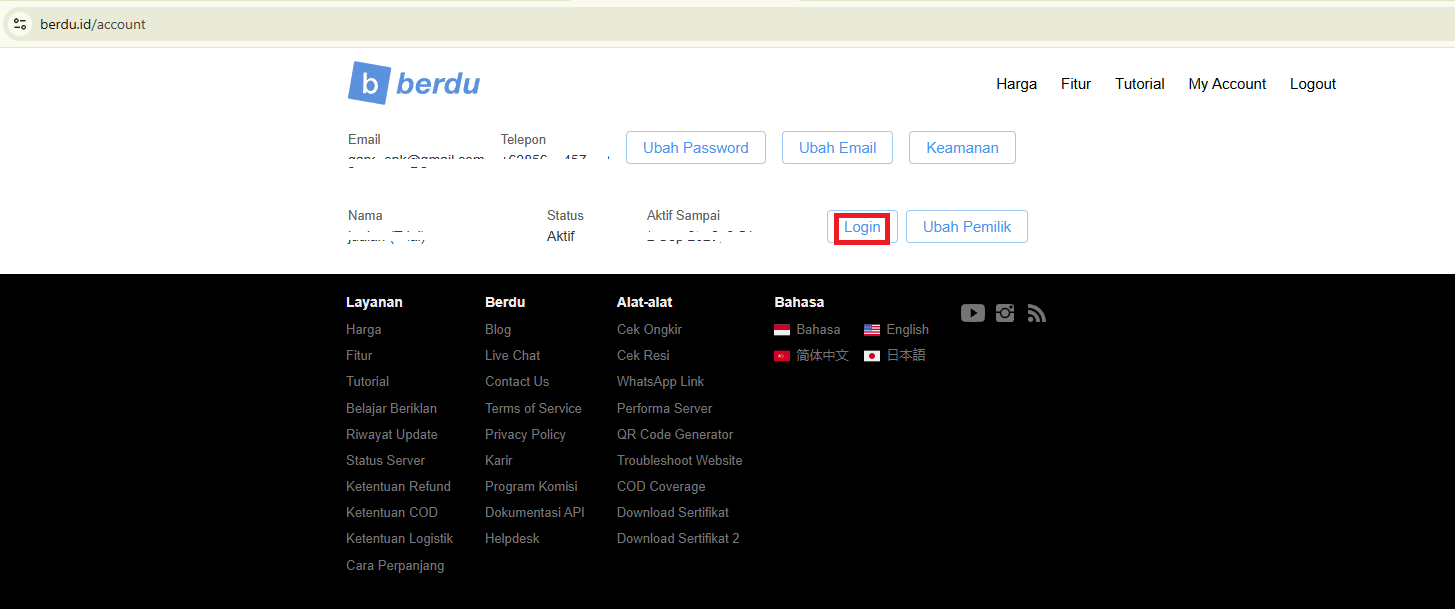Viewport: 1455px width, 609px height.
Task: Open footer Tutorial link under Layanan
Action: [x=367, y=381]
